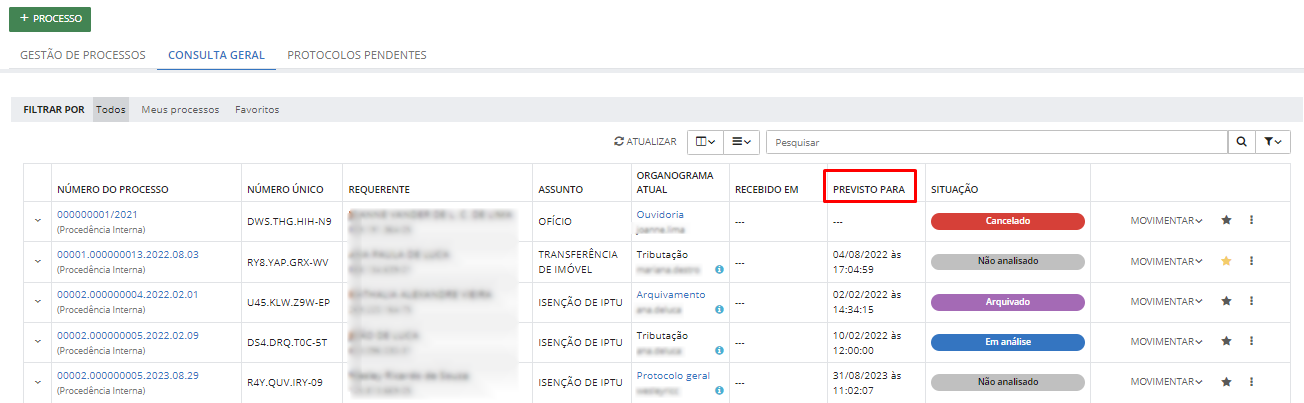Open MOVIMENTAR dropdown for process 000000001/2021

tap(1166, 221)
